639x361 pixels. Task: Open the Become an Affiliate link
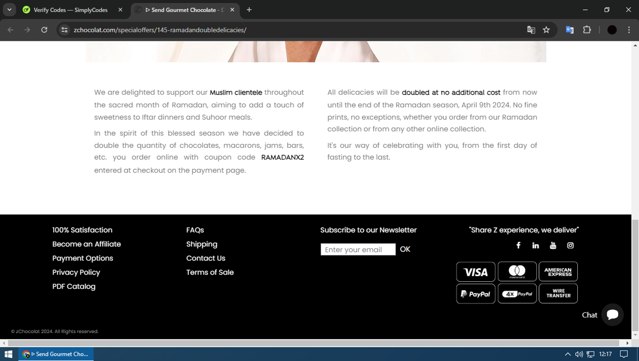click(x=86, y=244)
